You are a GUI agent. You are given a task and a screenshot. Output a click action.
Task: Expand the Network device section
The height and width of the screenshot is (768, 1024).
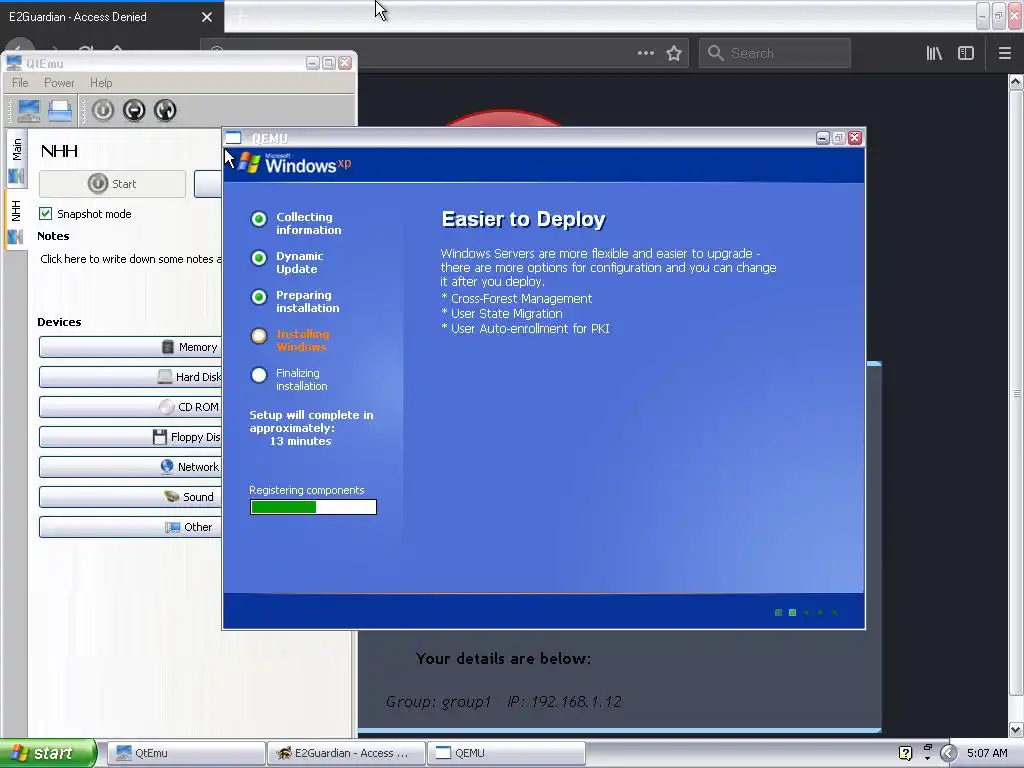pyautogui.click(x=131, y=467)
